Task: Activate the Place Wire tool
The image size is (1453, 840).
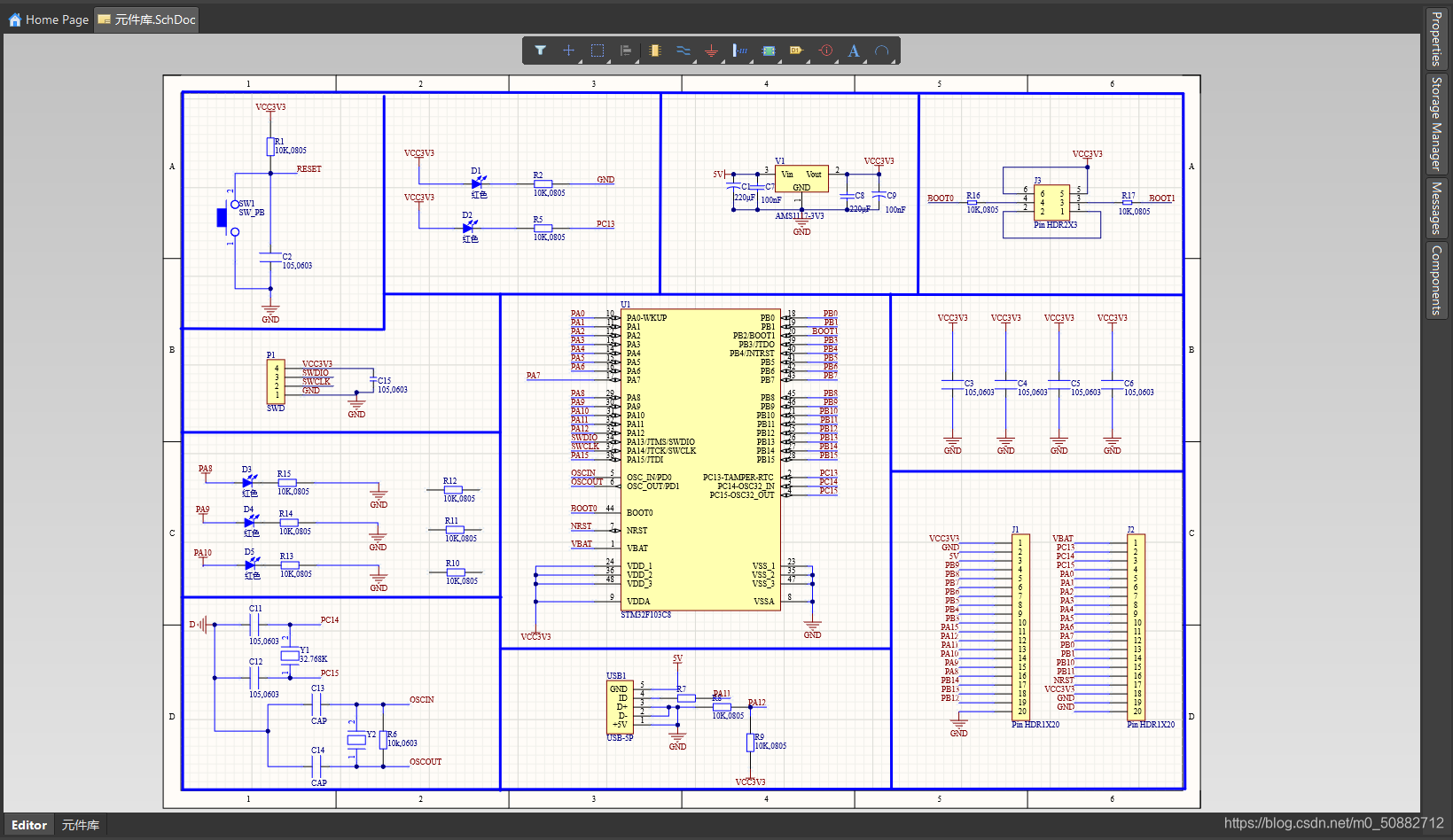Action: point(681,51)
